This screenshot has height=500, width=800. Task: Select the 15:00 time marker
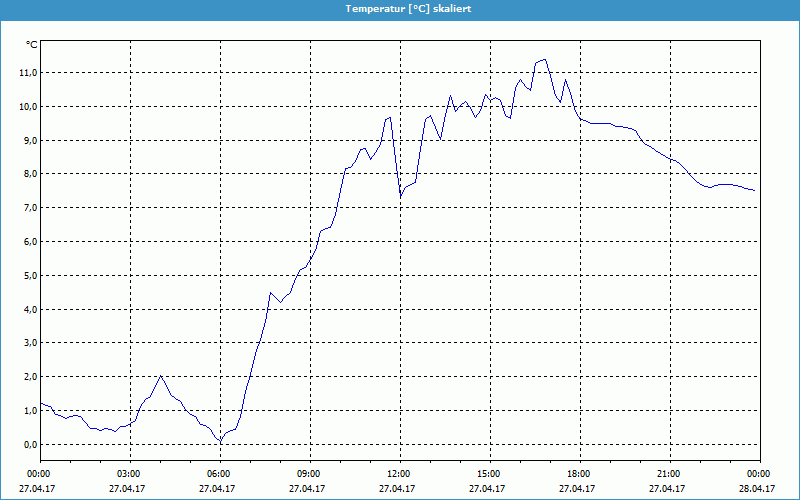click(x=489, y=474)
